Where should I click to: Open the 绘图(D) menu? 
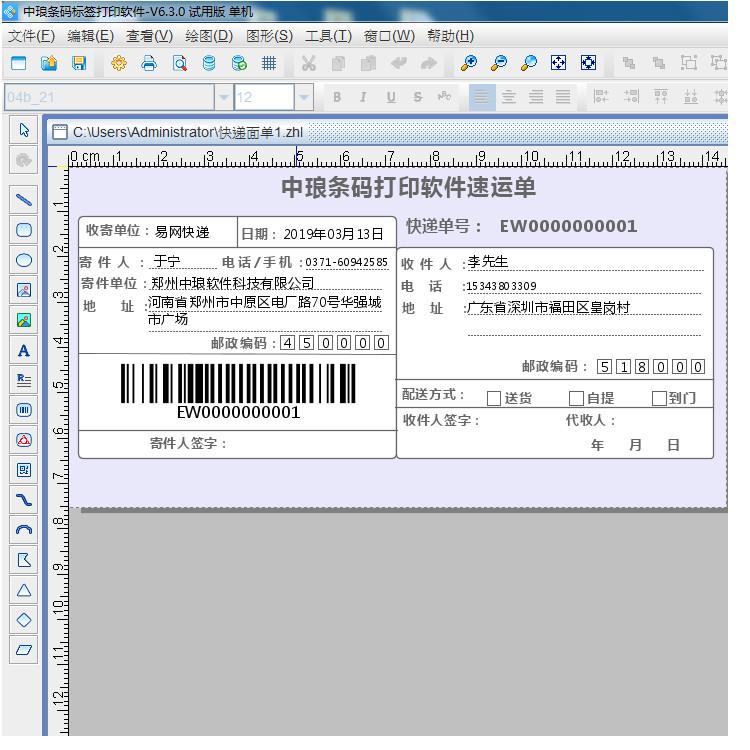[209, 36]
